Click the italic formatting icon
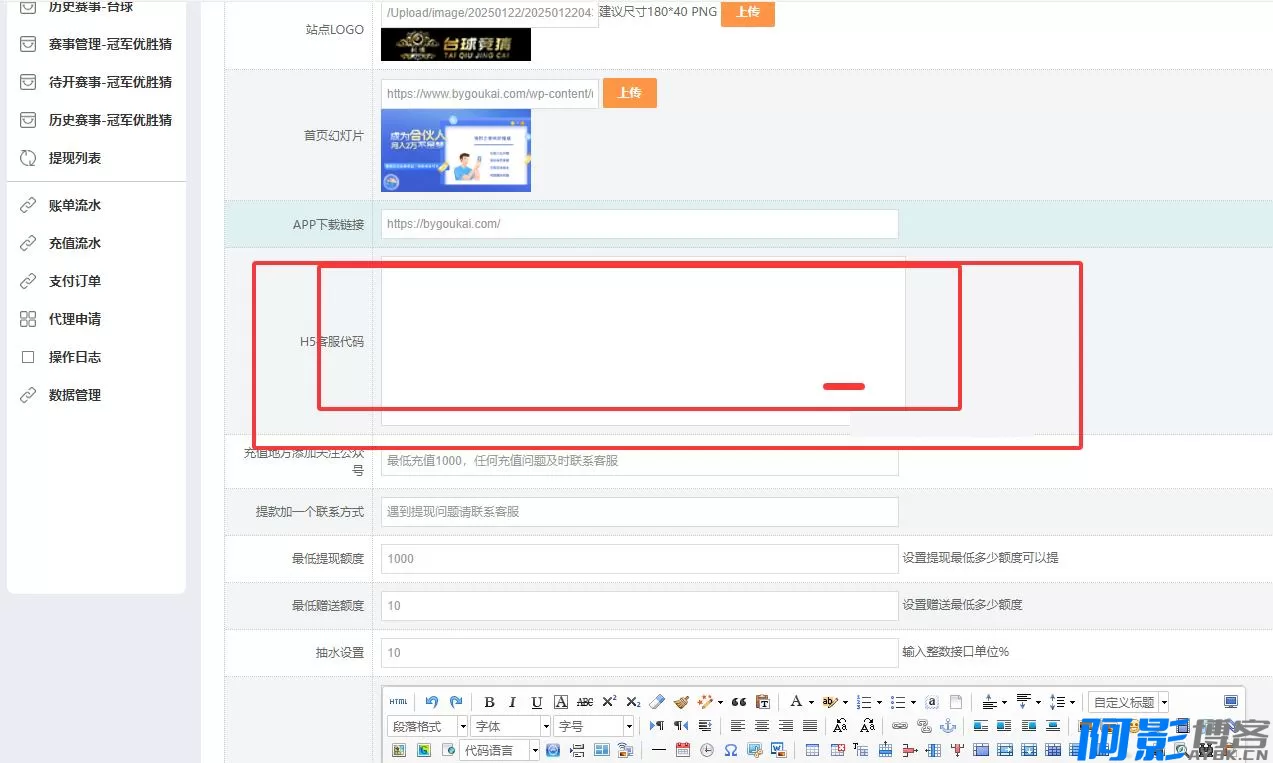1273x763 pixels. click(513, 702)
